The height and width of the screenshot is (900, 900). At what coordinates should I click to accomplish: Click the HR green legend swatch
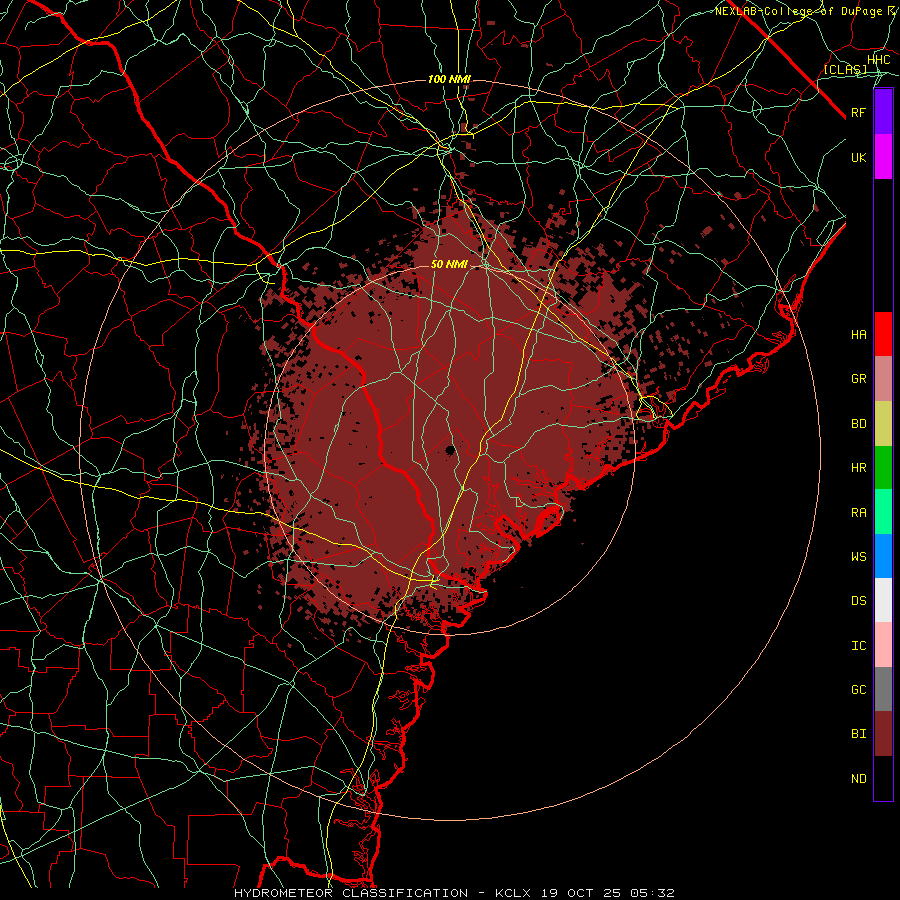(883, 468)
